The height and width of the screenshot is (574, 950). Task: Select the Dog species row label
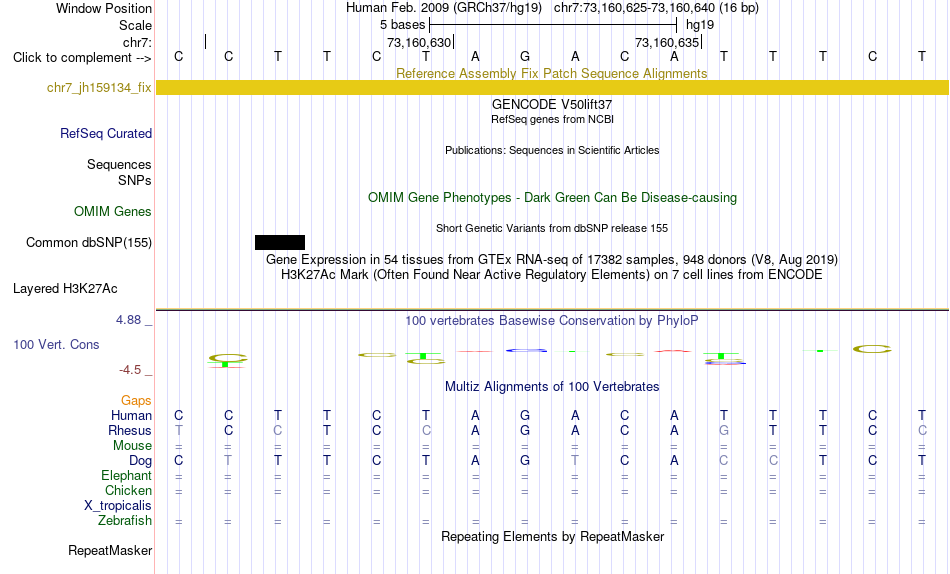140,461
